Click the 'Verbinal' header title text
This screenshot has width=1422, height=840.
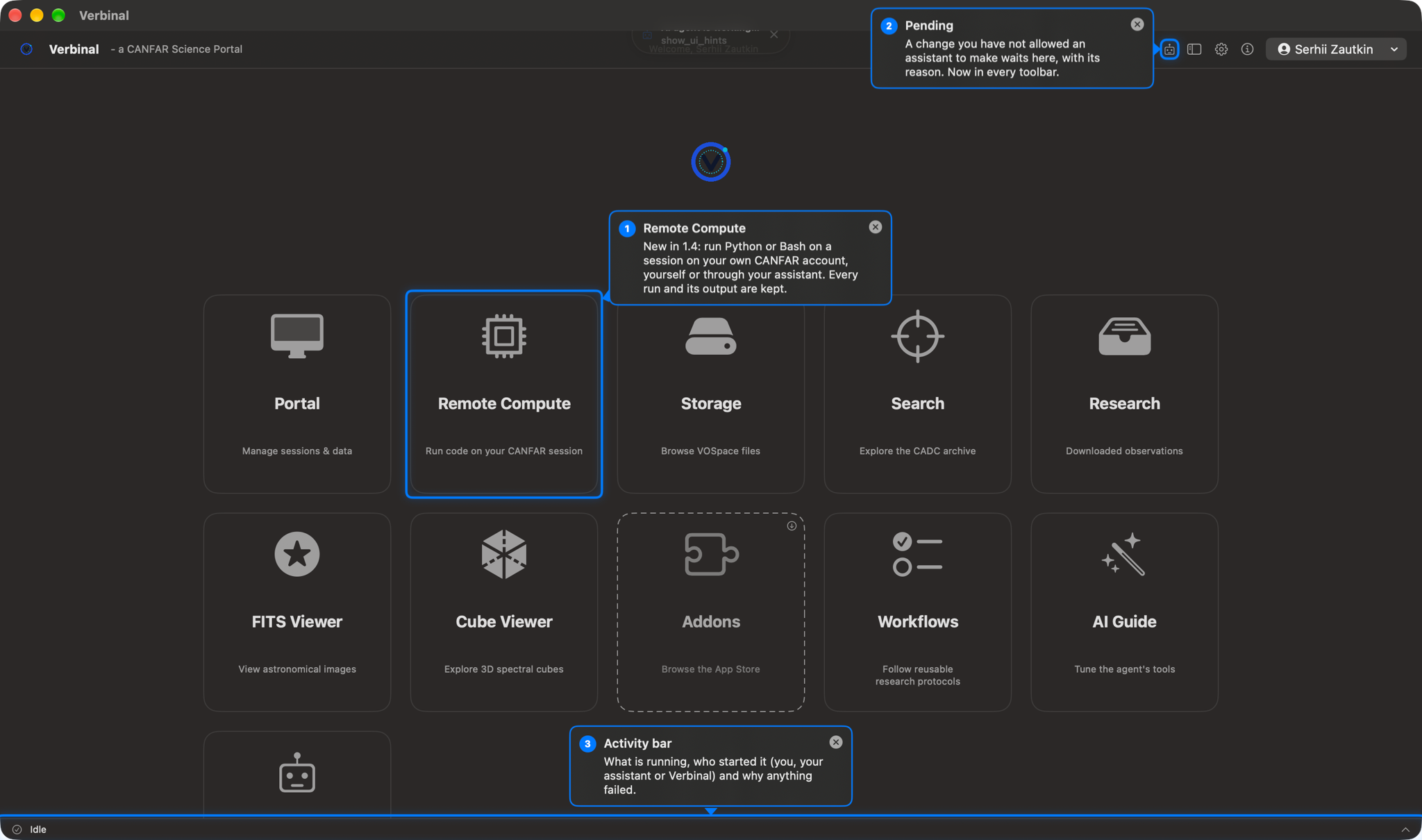[x=74, y=49]
